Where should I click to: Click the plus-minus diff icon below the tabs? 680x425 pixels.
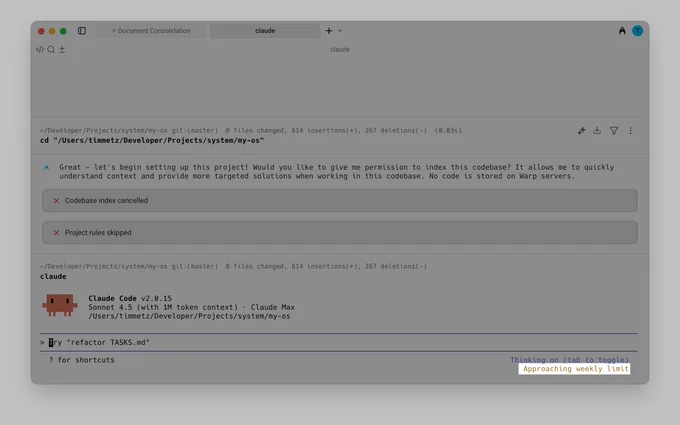point(62,49)
